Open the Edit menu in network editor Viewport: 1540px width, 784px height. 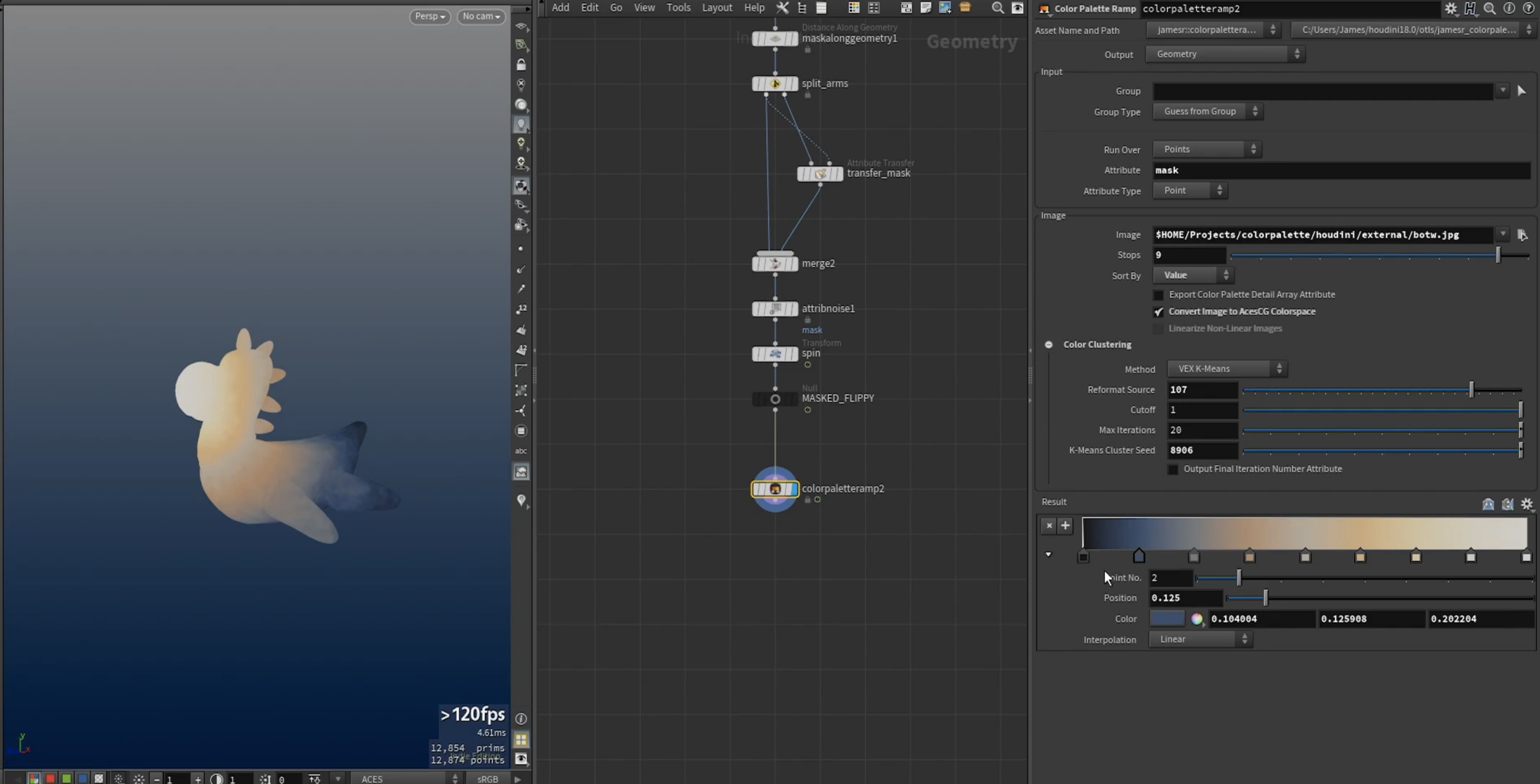(x=590, y=8)
